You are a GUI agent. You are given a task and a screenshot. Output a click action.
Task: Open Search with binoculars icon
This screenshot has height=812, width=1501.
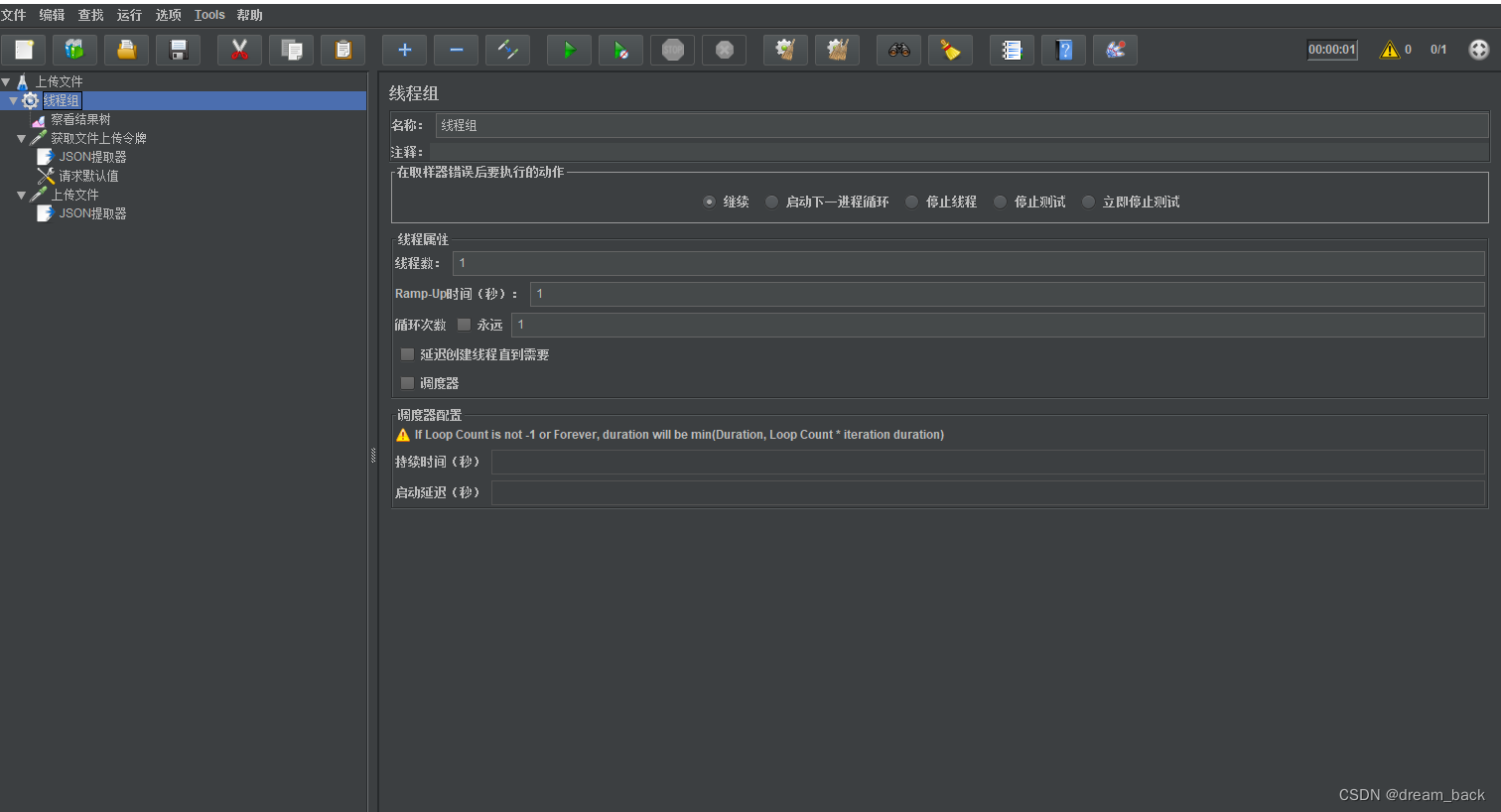(898, 50)
